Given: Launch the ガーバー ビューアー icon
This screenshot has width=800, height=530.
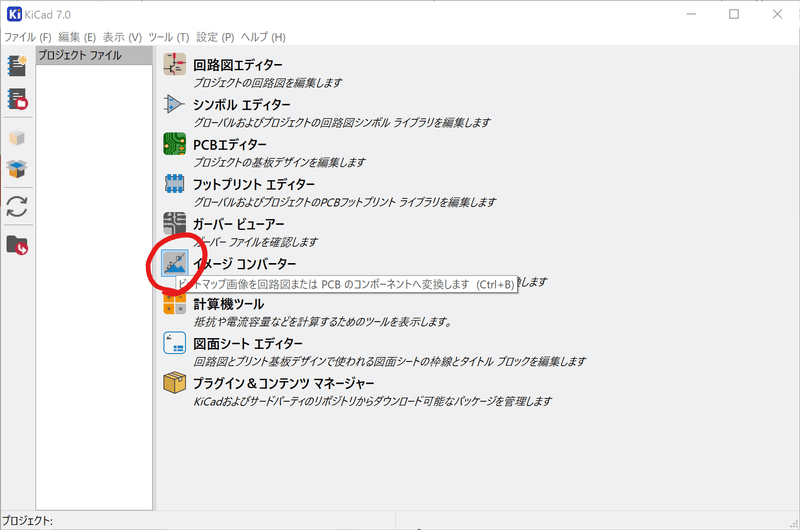Looking at the screenshot, I should [x=174, y=223].
